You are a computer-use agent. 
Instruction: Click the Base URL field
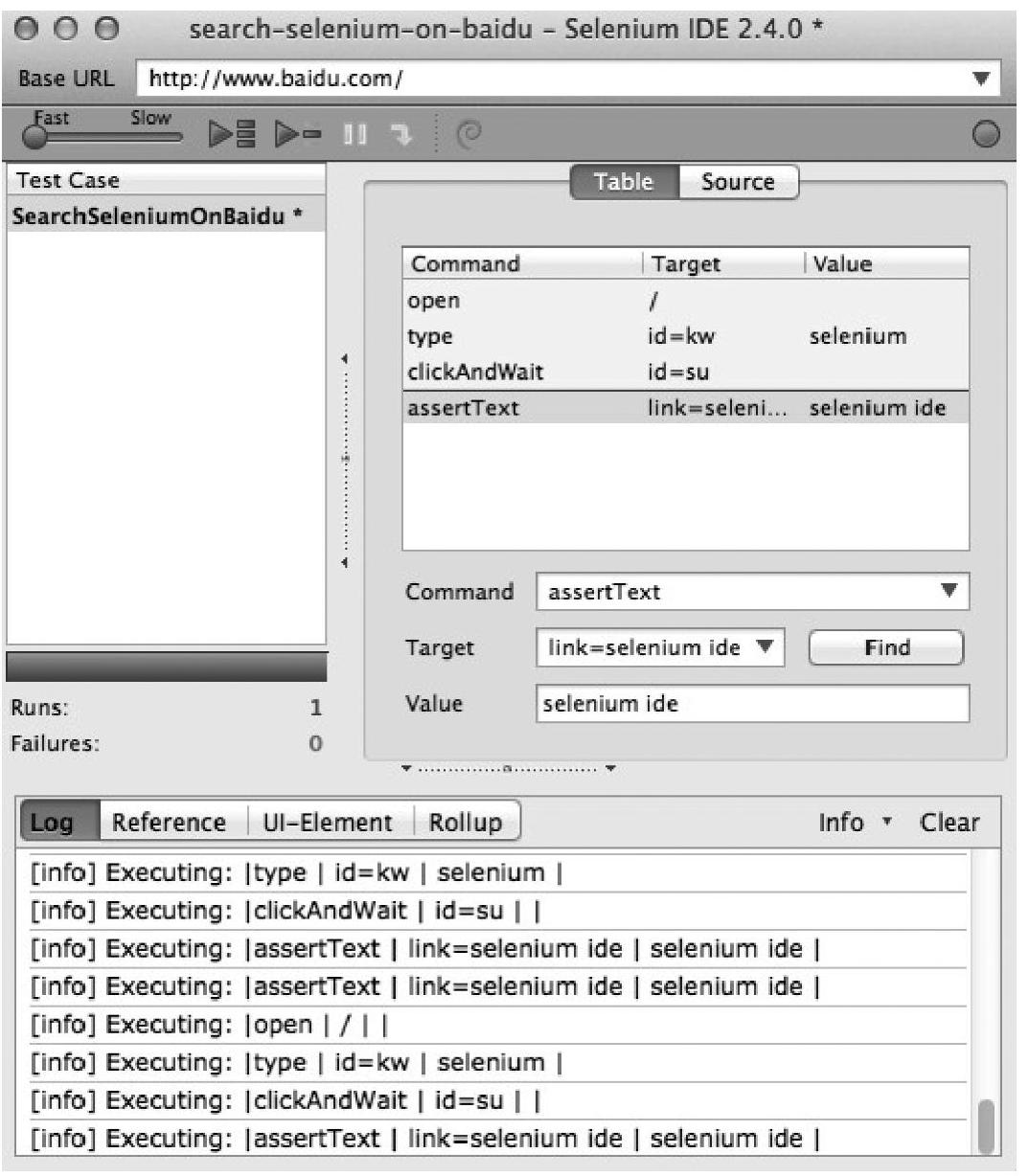pos(568,79)
